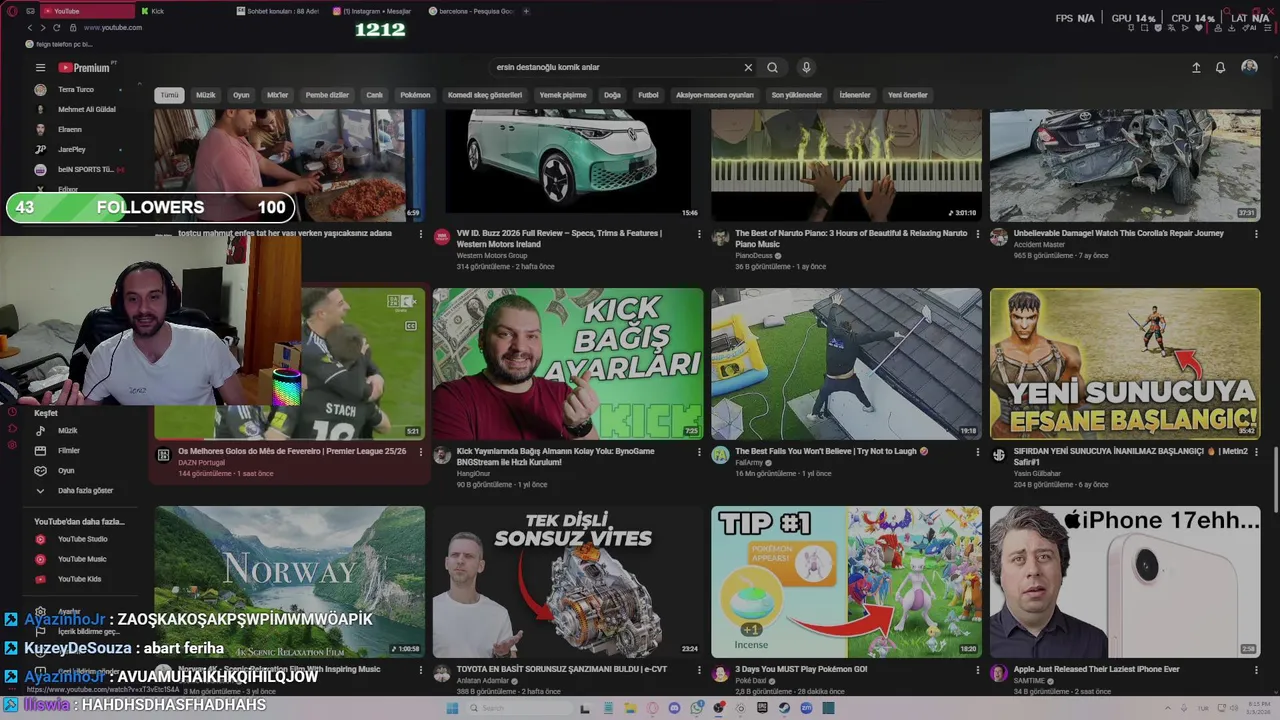Open the YouTube hamburger guide menu
The image size is (1280, 720).
pyautogui.click(x=40, y=68)
